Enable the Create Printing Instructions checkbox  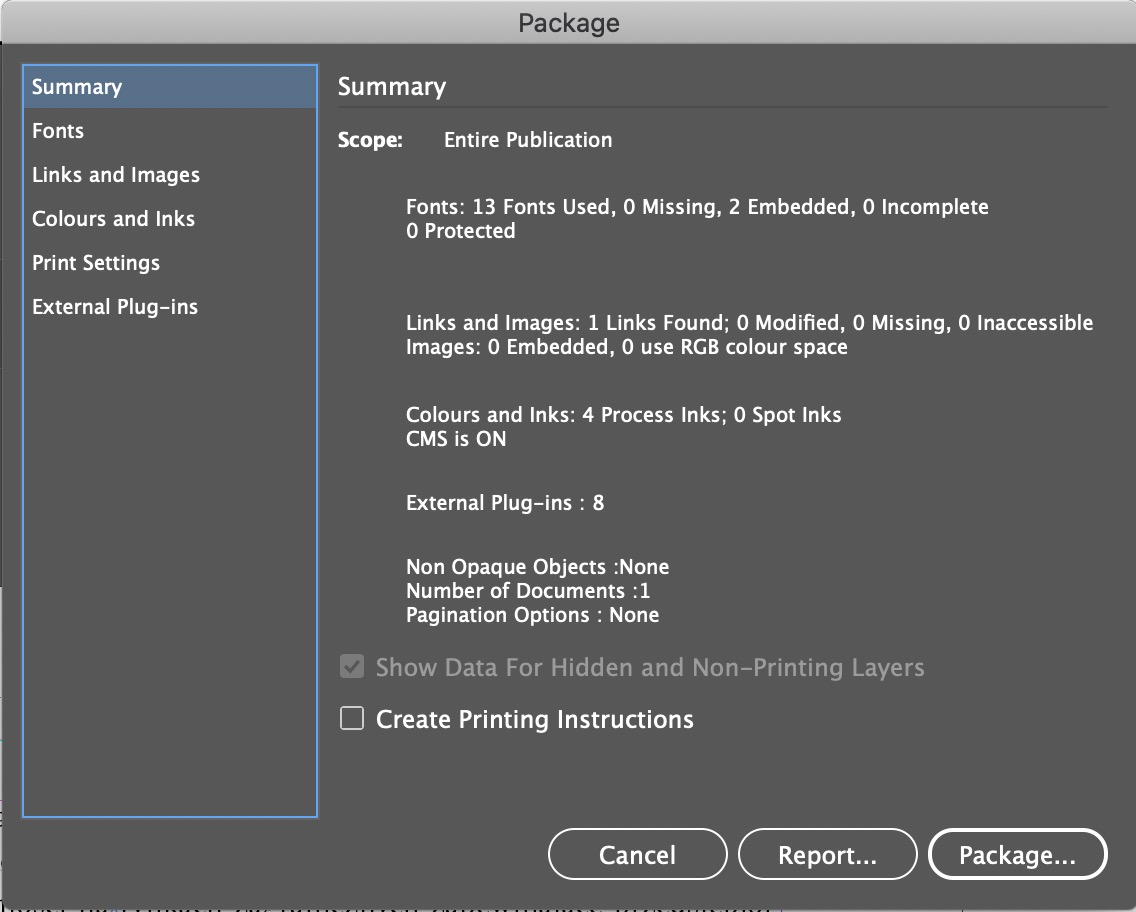coord(352,719)
